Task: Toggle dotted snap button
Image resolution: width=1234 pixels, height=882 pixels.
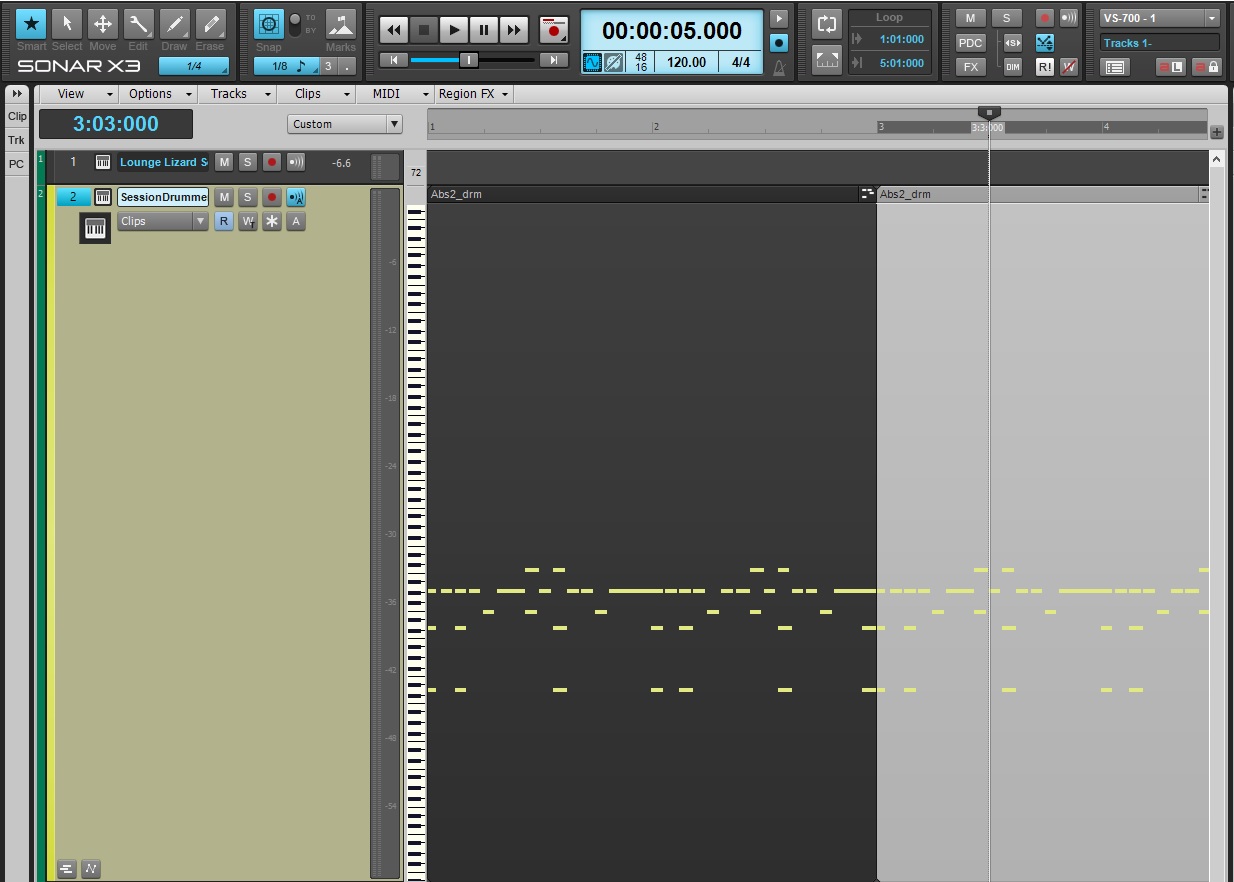Action: (346, 67)
